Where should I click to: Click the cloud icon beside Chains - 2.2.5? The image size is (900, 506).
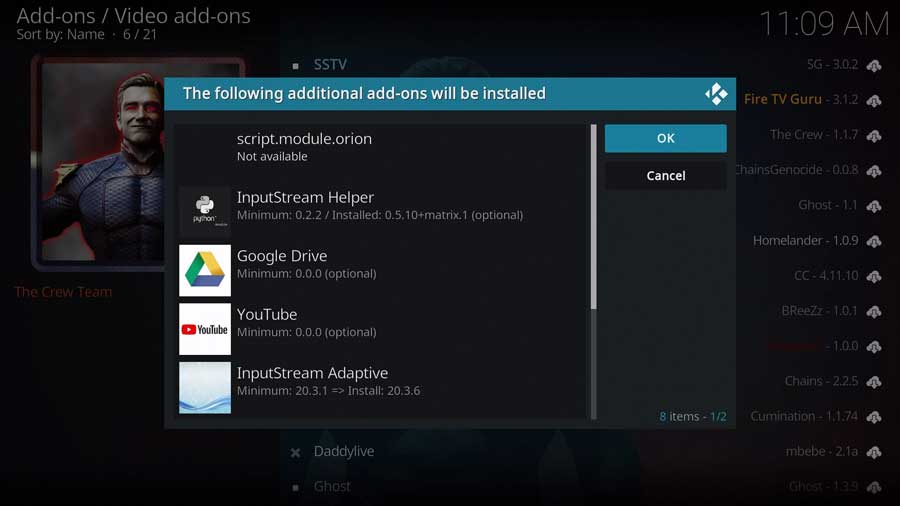(874, 382)
